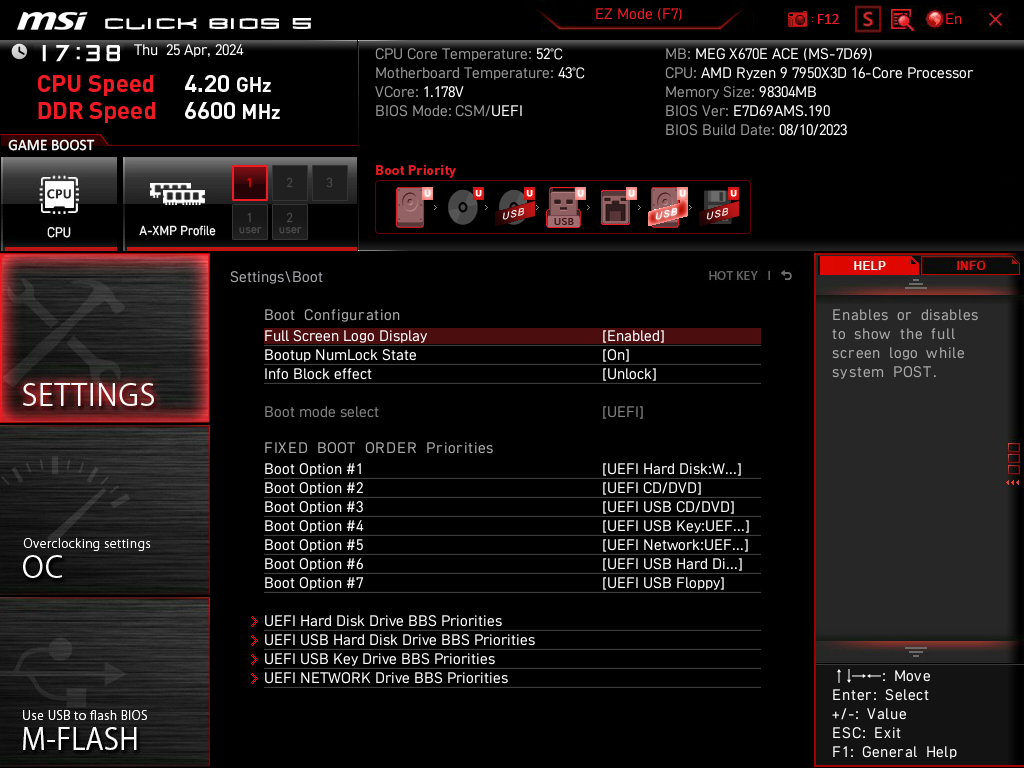The image size is (1024, 768).
Task: Enable A-XMP profile 3
Action: pos(329,183)
